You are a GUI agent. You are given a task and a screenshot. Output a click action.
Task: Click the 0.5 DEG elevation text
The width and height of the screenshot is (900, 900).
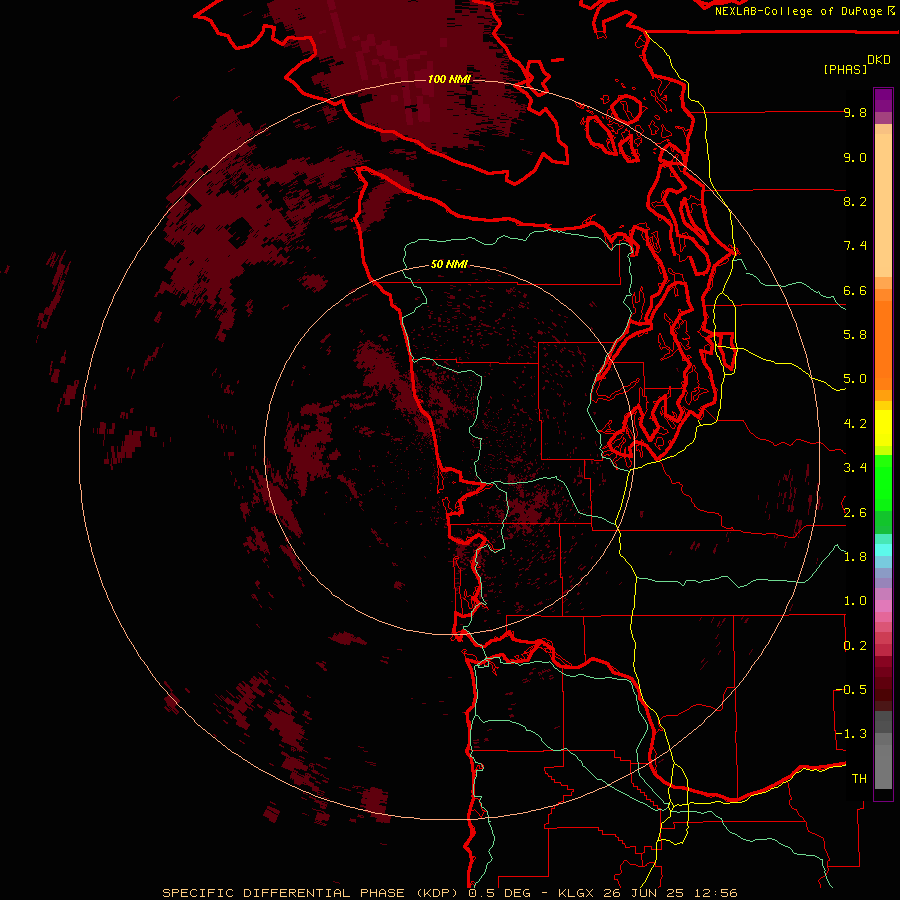(499, 893)
